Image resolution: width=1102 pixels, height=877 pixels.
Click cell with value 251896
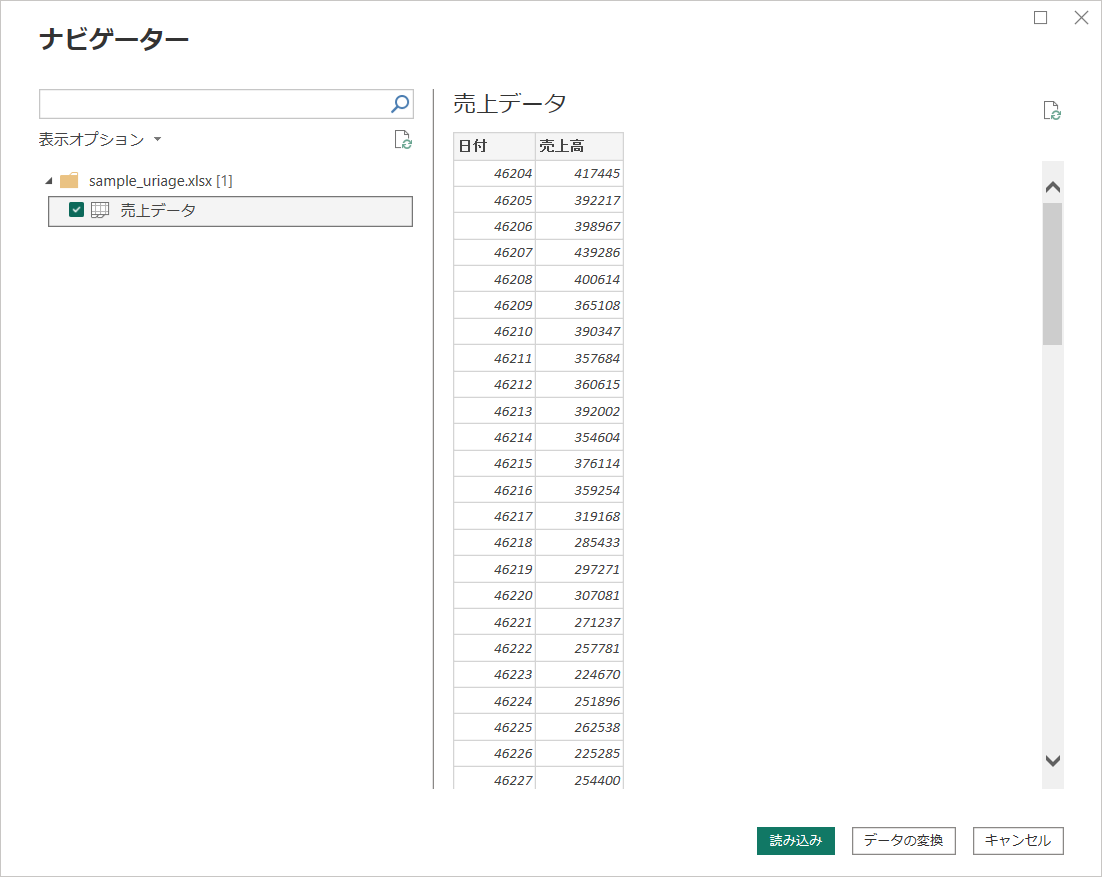(x=579, y=701)
